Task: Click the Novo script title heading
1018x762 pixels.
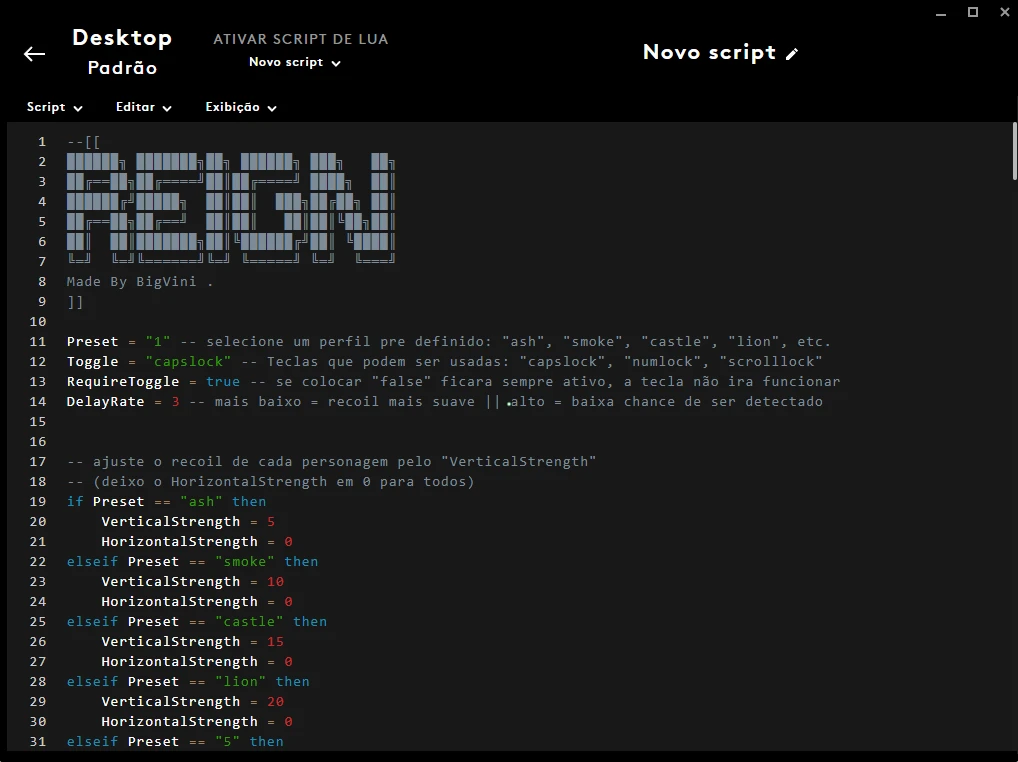Action: pyautogui.click(x=709, y=53)
